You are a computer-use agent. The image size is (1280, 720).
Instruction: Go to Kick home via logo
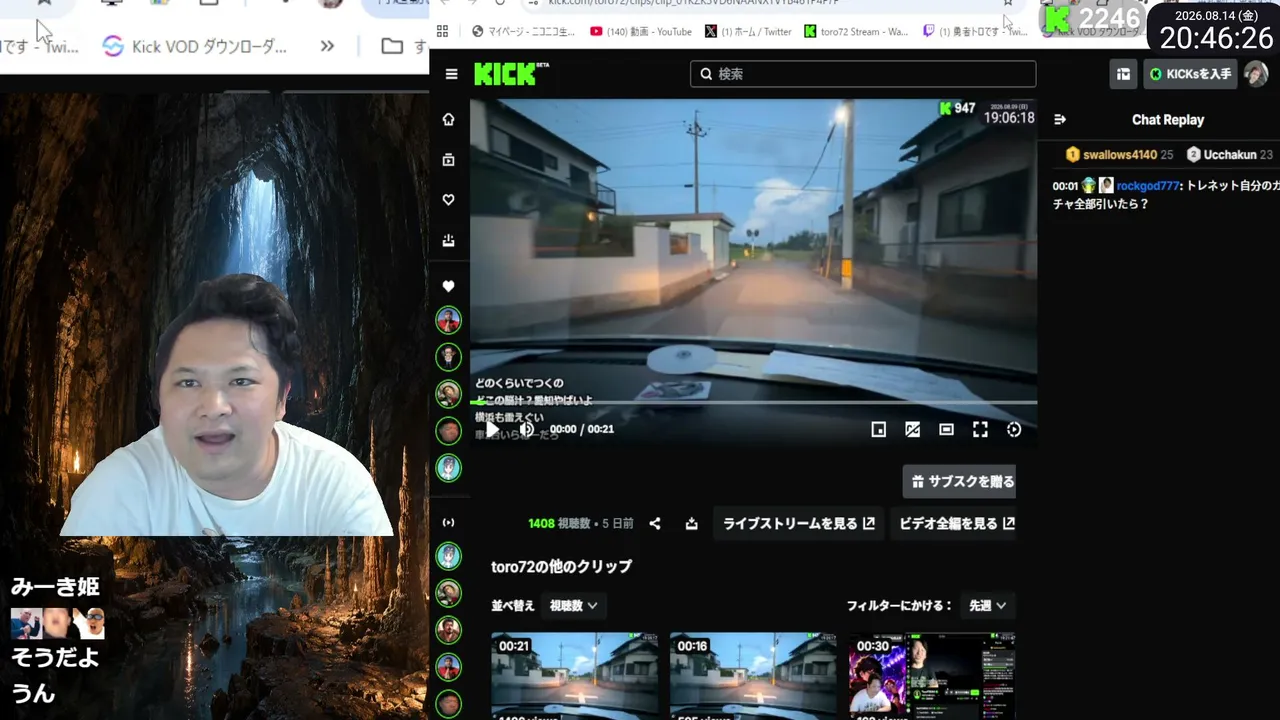click(511, 73)
